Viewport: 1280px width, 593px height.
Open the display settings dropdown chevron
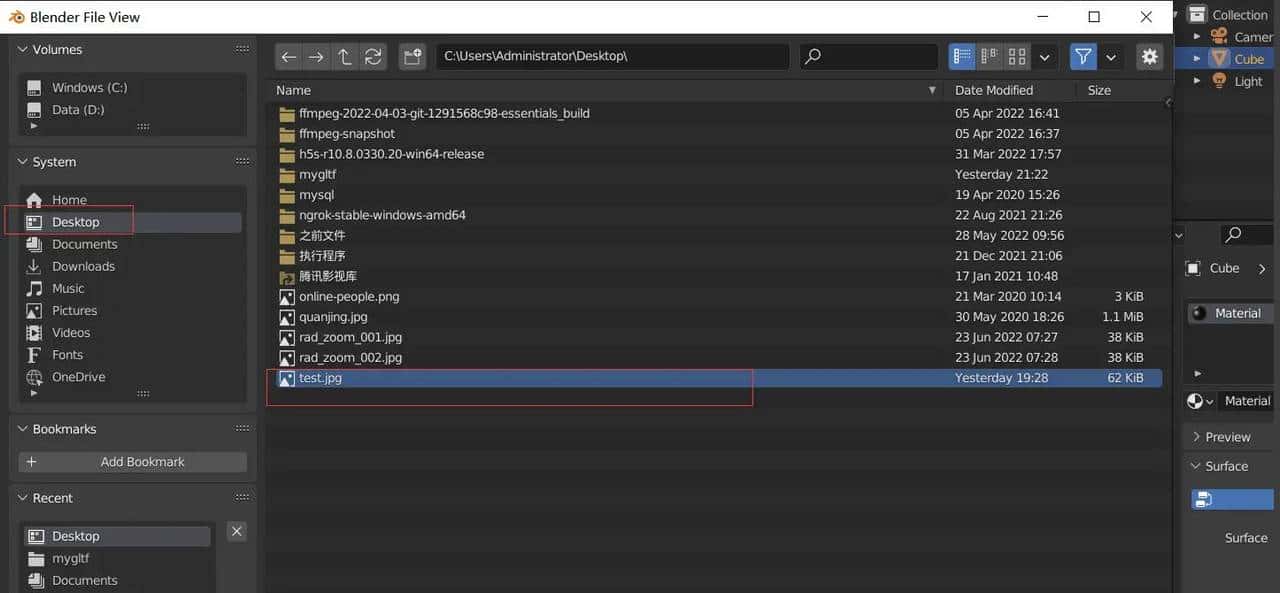tap(1044, 56)
